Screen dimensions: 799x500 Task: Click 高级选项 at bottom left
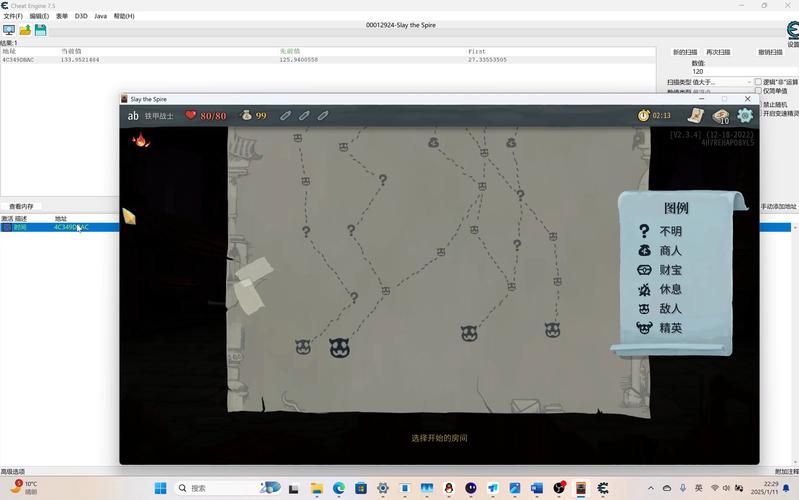[x=13, y=471]
